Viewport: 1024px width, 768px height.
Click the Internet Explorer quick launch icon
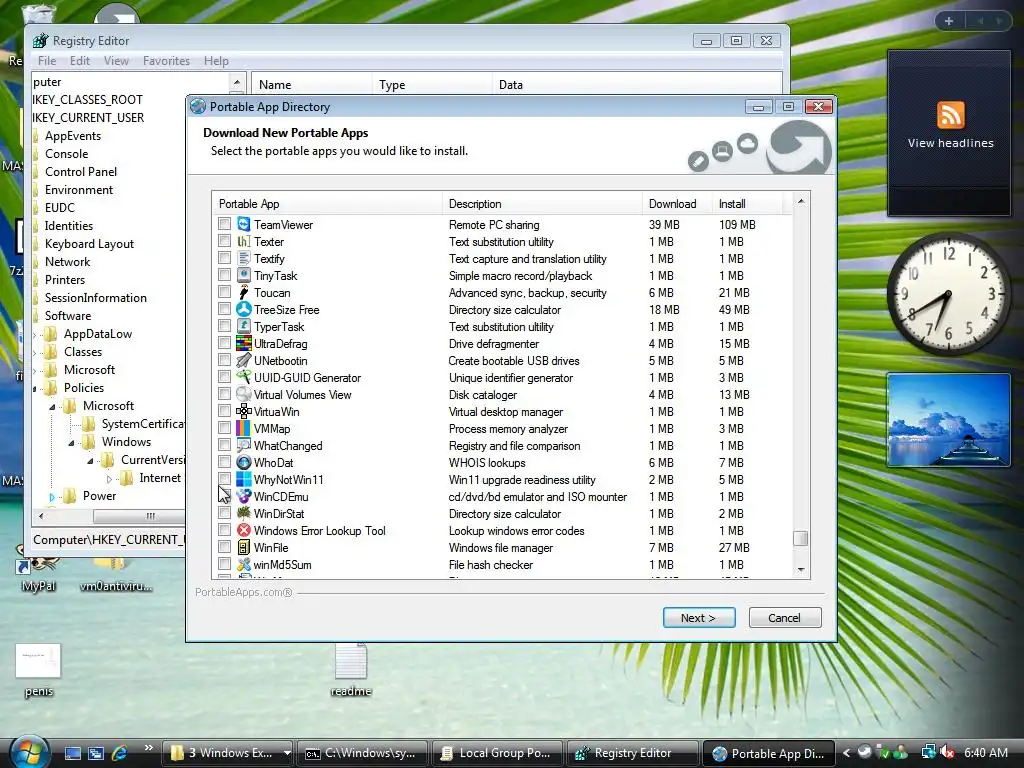tap(120, 753)
